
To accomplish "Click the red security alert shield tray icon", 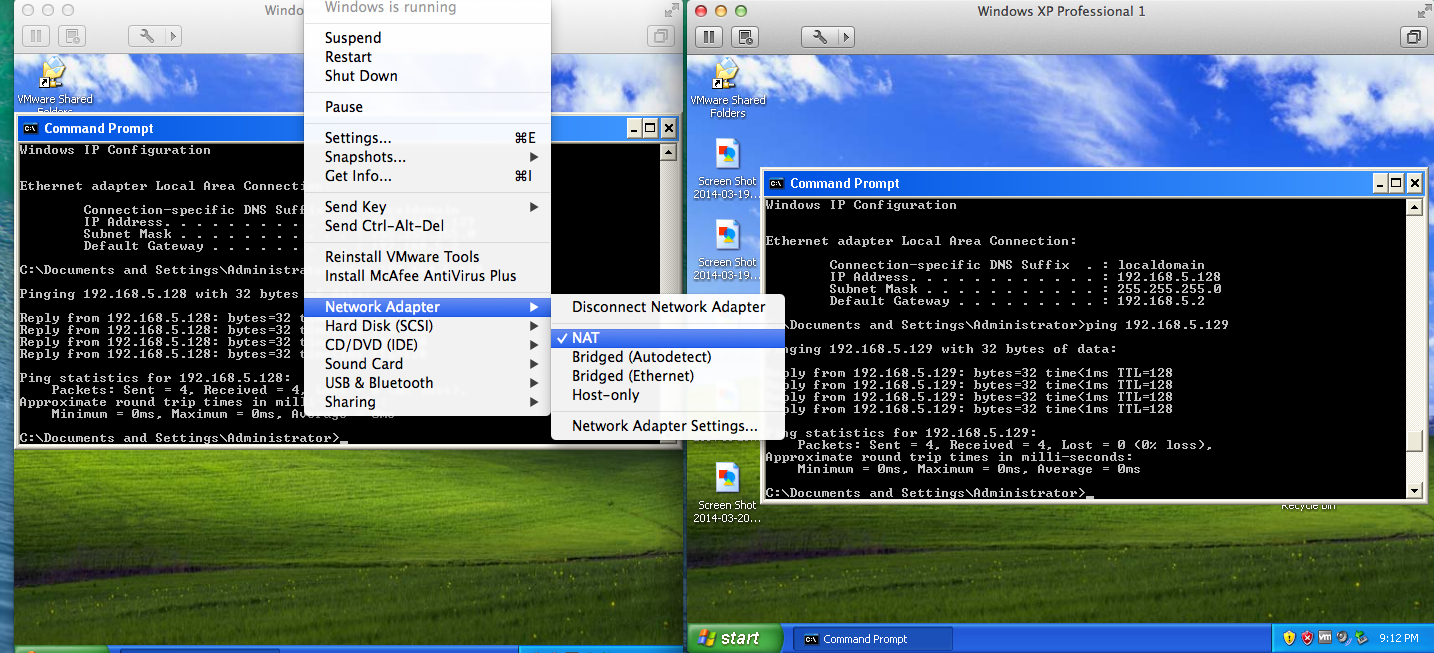I will (1307, 637).
